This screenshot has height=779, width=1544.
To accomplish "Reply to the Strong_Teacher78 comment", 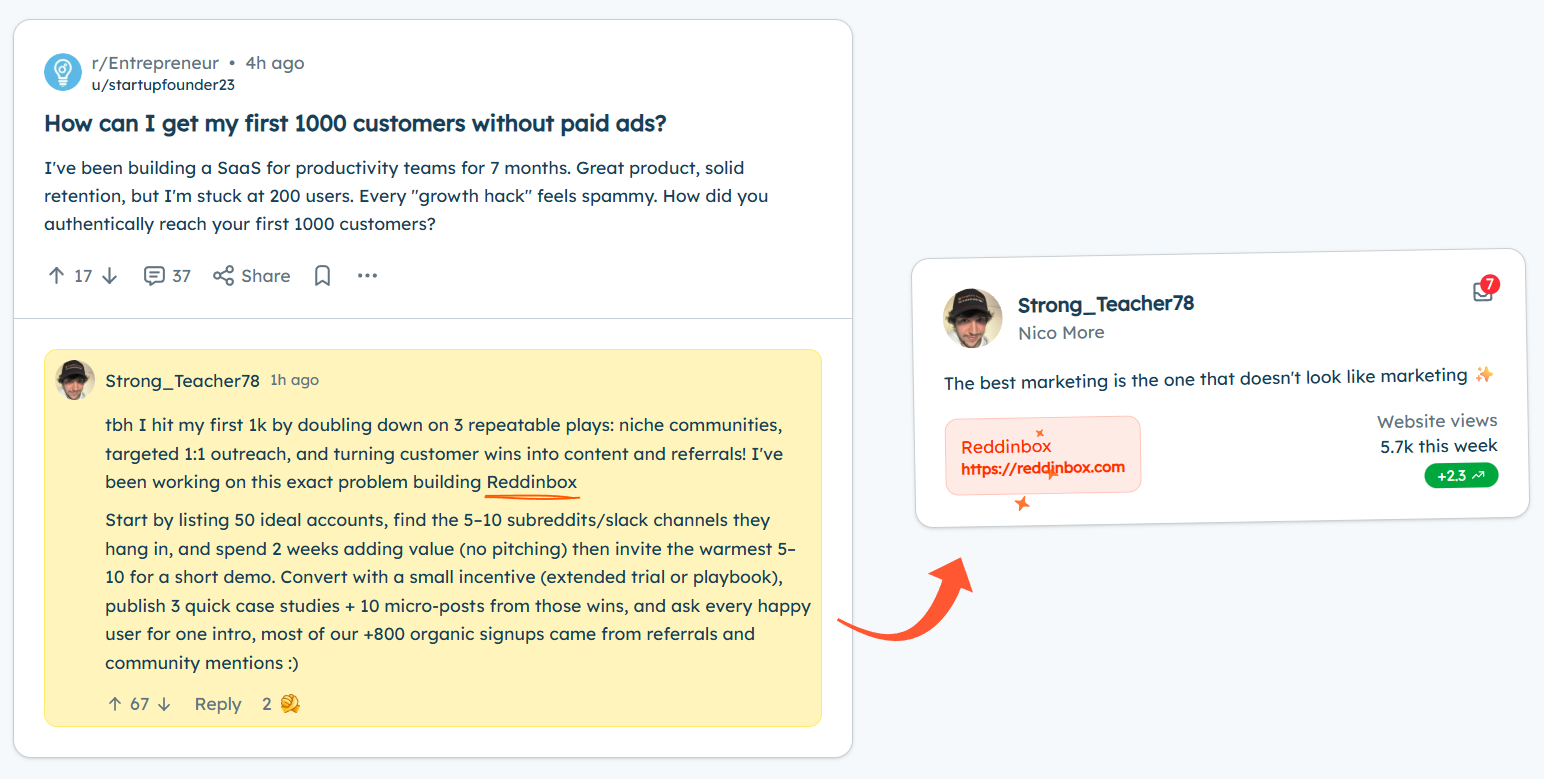I will pos(218,704).
